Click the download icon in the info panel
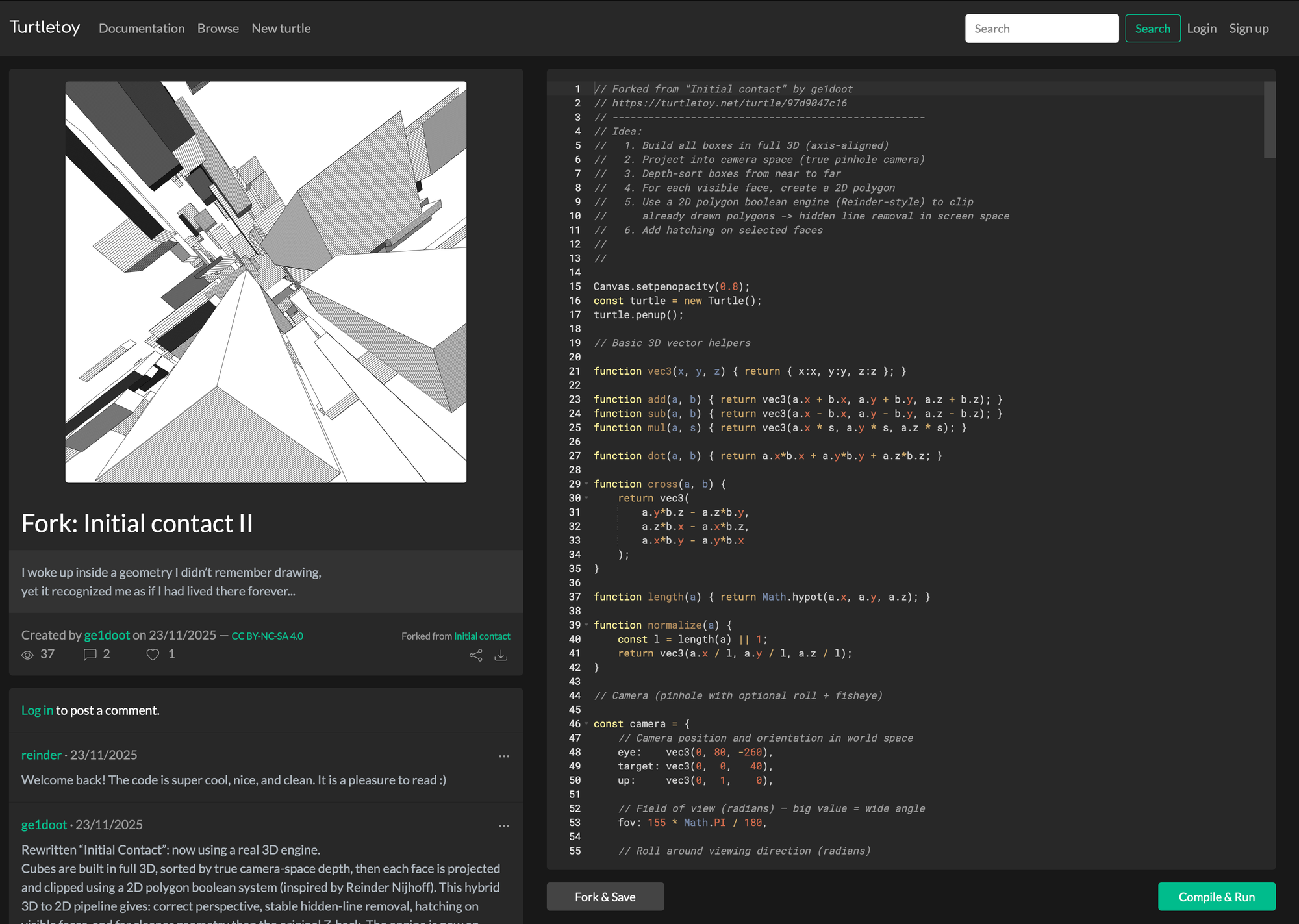 [x=501, y=655]
